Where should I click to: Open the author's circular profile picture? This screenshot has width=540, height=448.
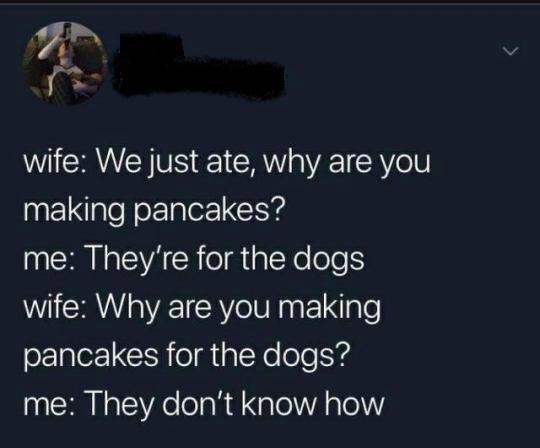click(x=64, y=63)
